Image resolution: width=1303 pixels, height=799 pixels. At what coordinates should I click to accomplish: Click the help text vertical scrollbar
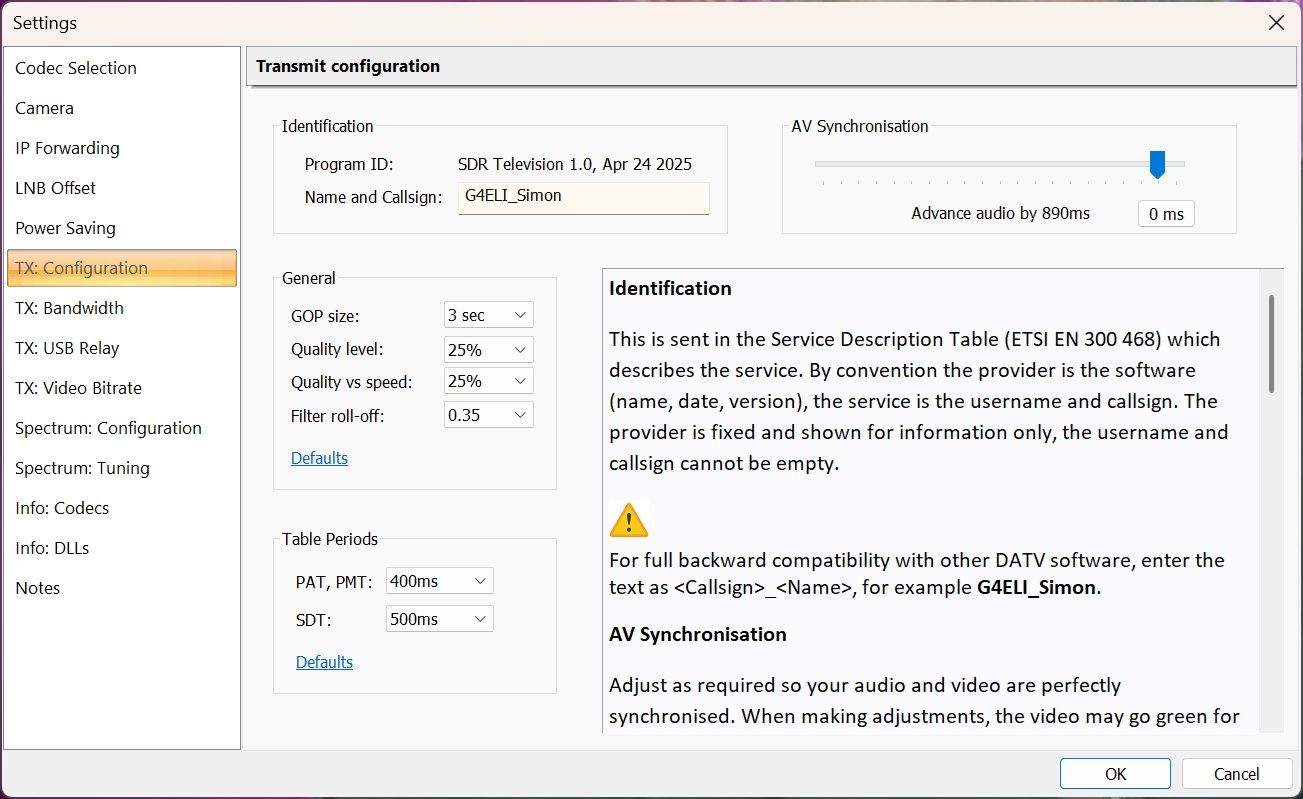1271,344
